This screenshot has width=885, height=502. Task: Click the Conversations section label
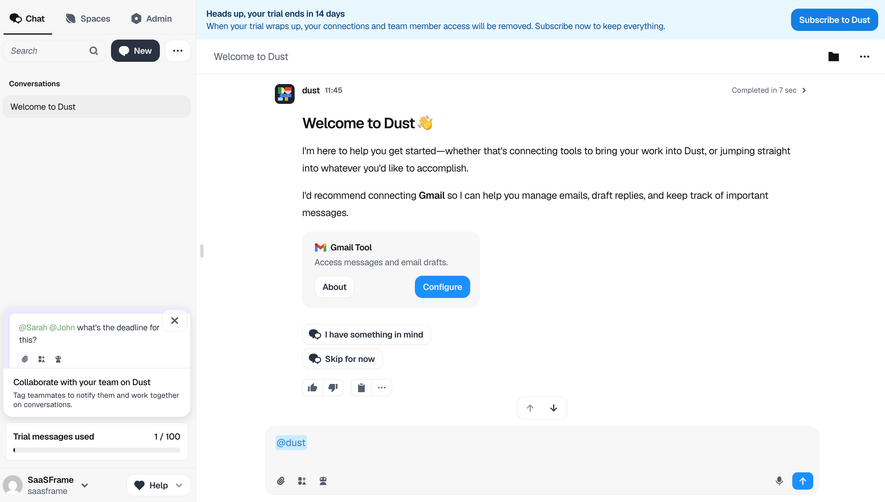(34, 84)
